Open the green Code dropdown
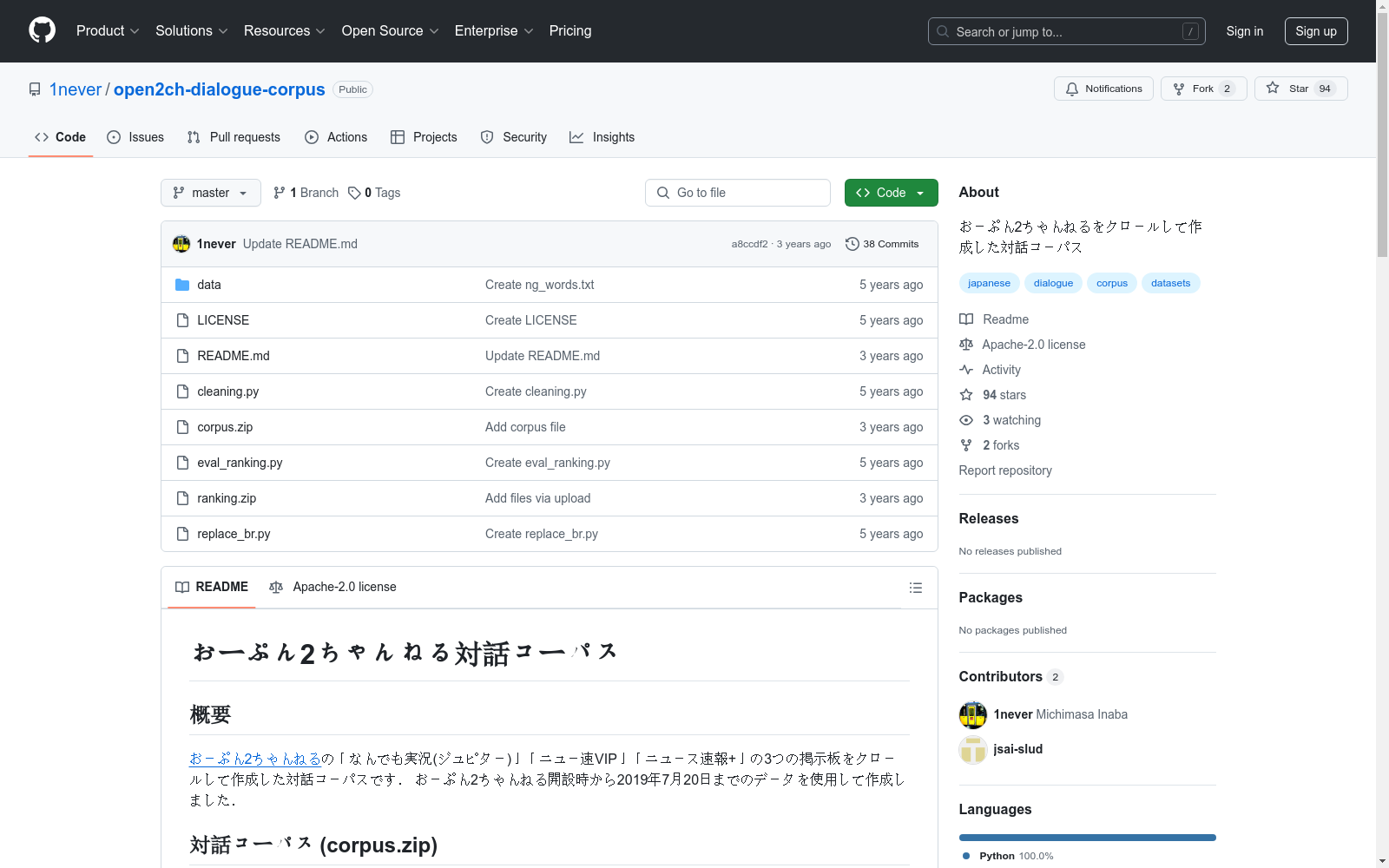 (891, 193)
